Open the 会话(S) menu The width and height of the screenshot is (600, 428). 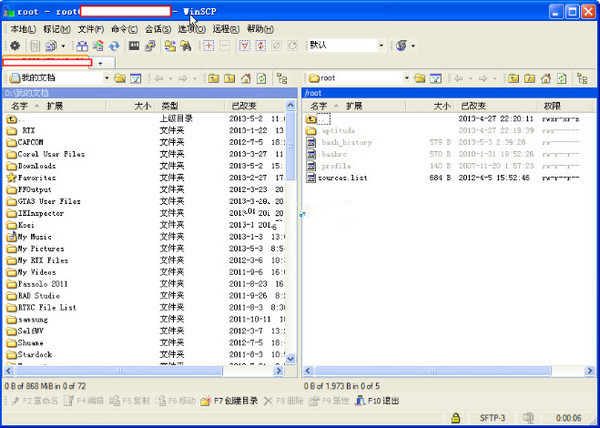tap(158, 29)
